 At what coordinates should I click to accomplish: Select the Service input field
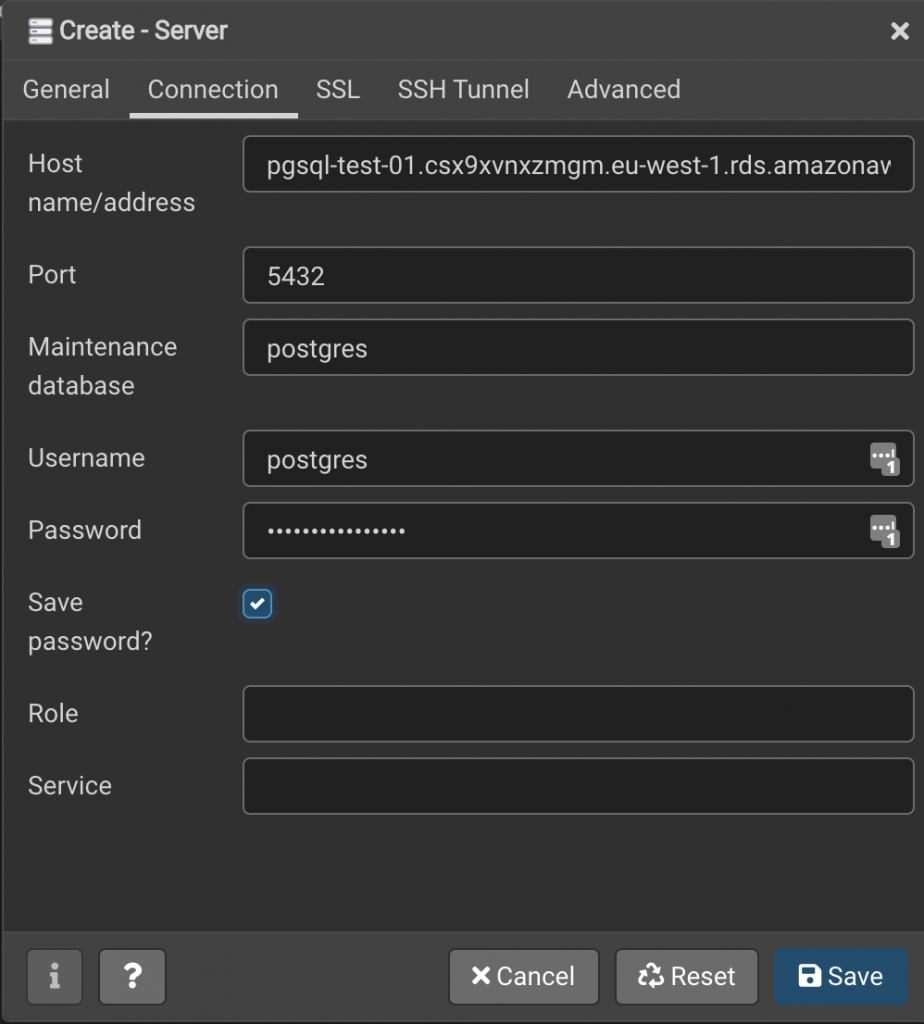tap(578, 786)
